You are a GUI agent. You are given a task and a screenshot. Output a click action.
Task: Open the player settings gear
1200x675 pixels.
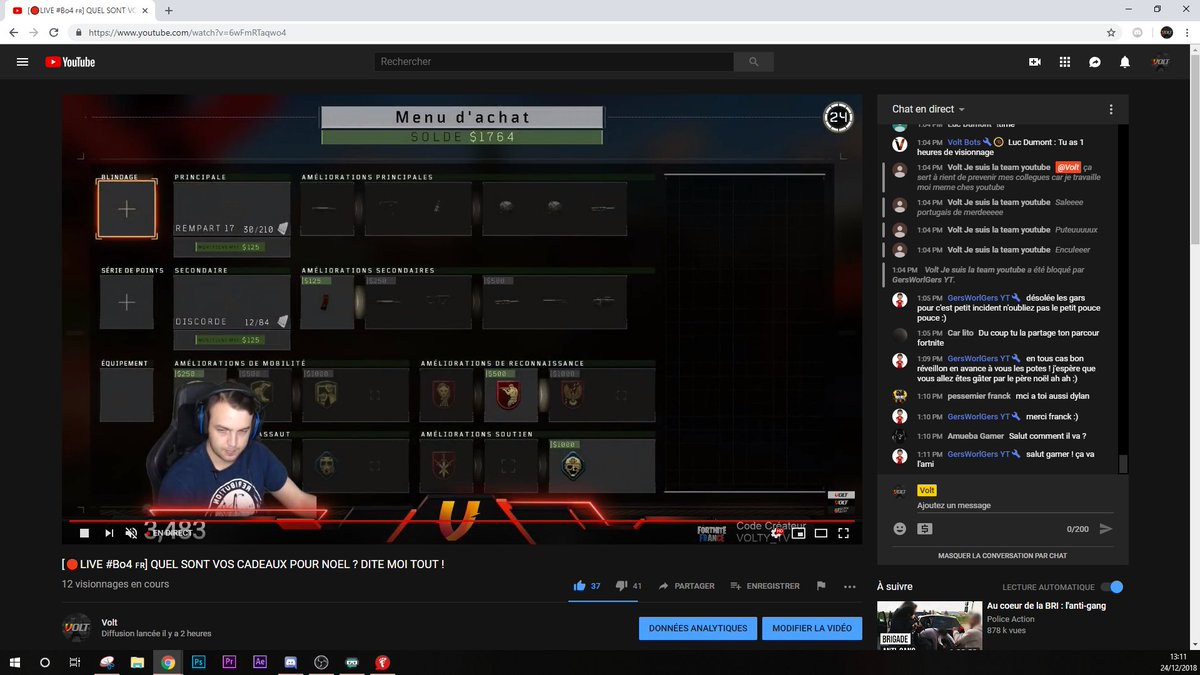[775, 533]
